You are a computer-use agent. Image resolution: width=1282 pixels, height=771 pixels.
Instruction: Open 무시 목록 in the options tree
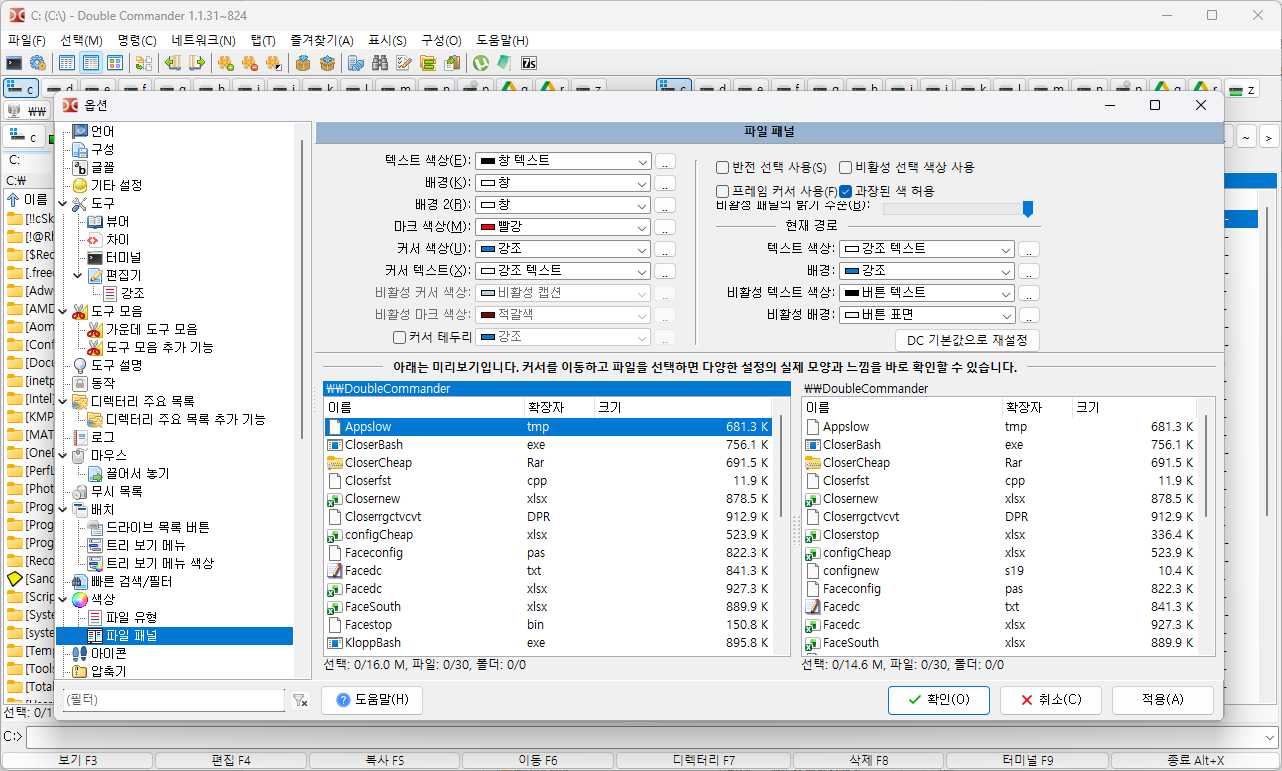(x=116, y=491)
